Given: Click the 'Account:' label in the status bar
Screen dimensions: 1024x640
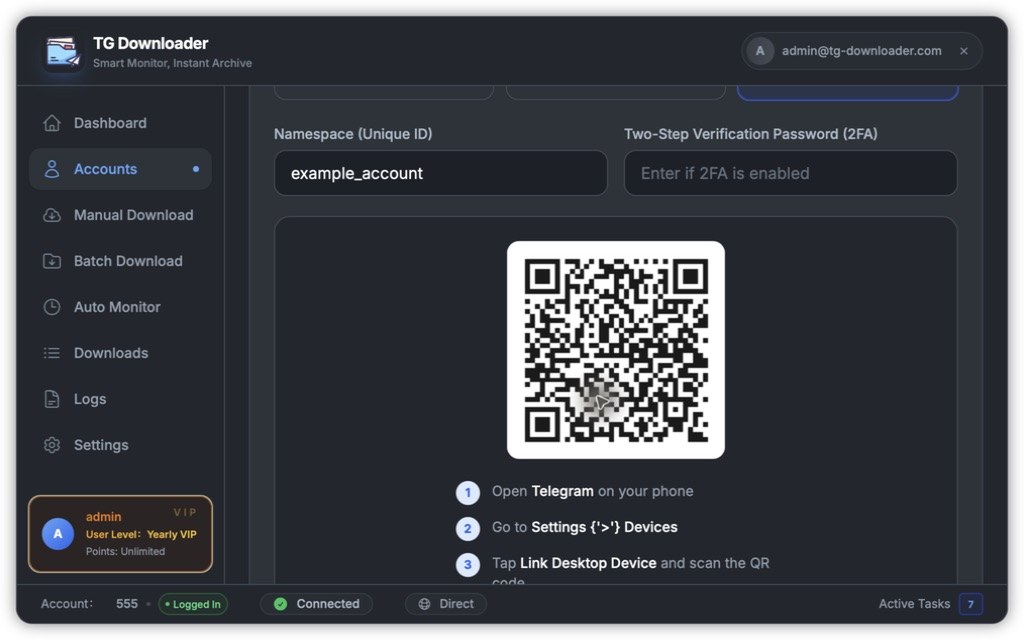Looking at the screenshot, I should [x=67, y=604].
